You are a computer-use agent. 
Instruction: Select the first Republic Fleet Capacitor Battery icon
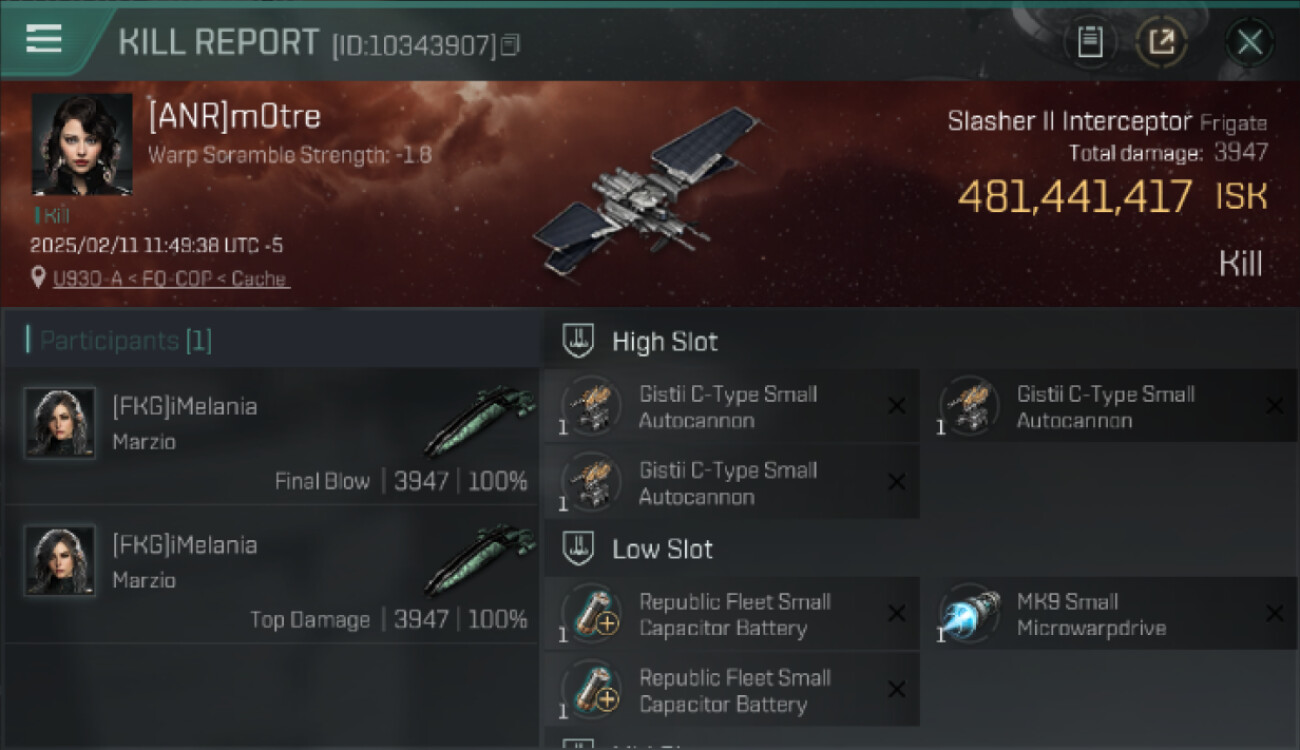(x=591, y=613)
